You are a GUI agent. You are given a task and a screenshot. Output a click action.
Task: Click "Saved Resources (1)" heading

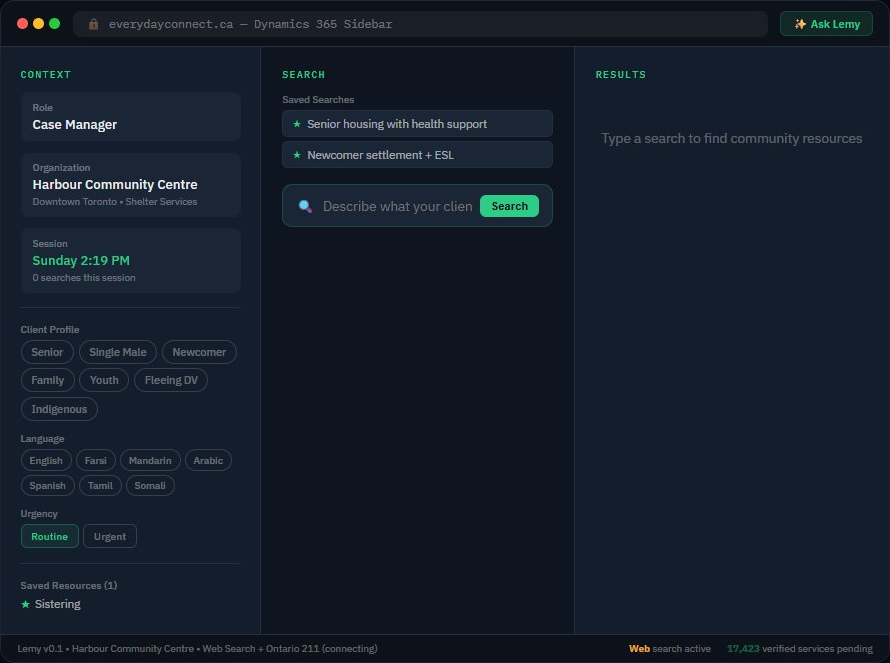click(x=69, y=585)
